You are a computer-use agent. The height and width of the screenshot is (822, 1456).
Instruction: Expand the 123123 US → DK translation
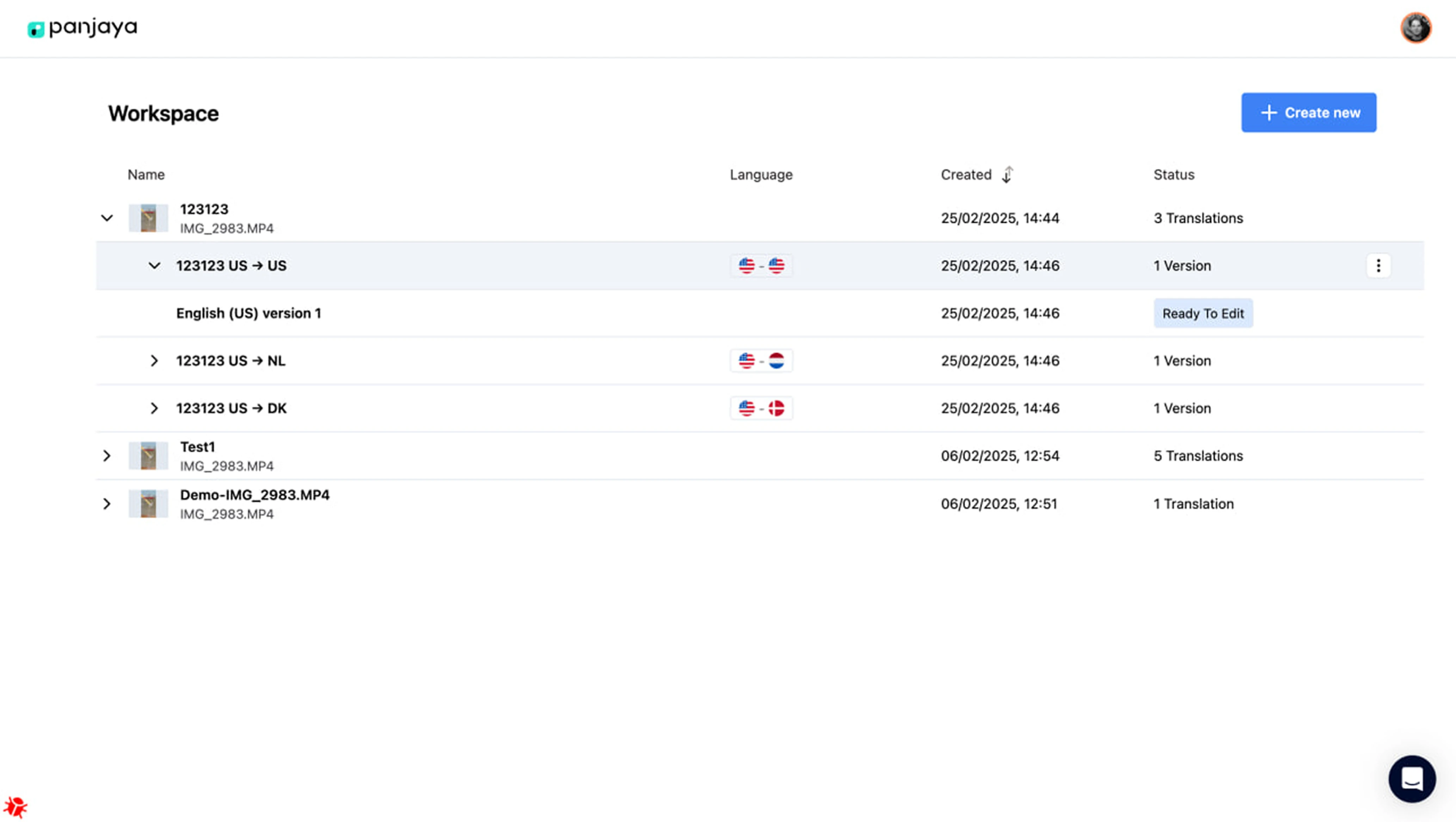(154, 408)
